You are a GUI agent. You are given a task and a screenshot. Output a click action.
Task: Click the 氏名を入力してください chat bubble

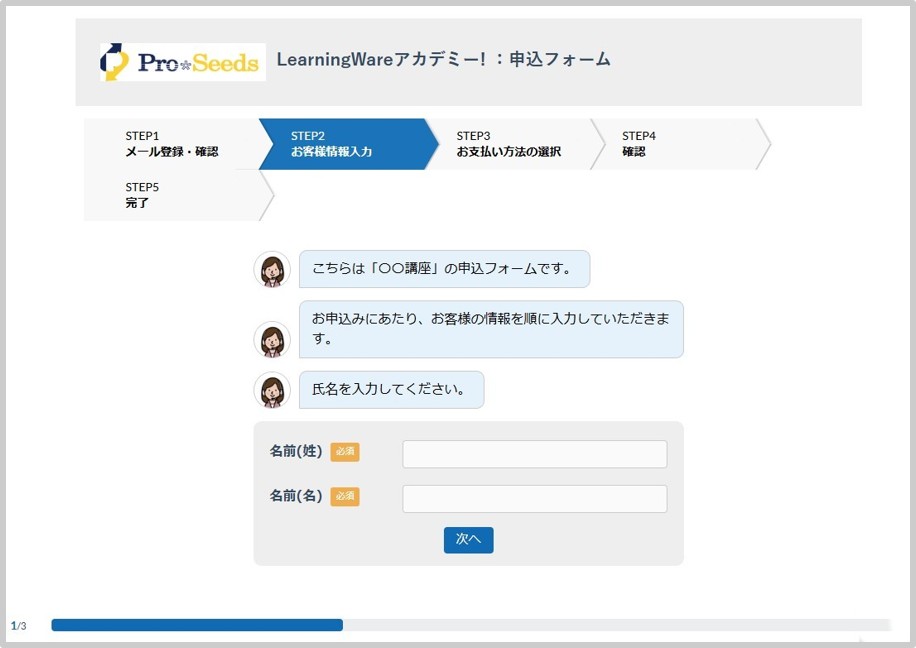click(x=391, y=390)
